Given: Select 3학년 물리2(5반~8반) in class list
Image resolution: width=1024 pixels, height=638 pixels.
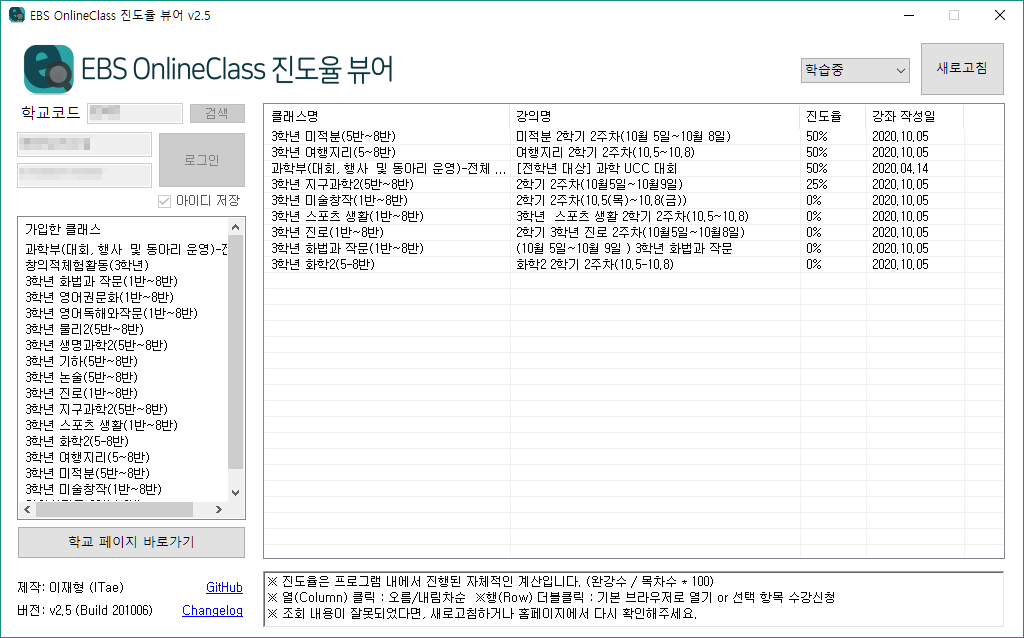Looking at the screenshot, I should [x=84, y=329].
